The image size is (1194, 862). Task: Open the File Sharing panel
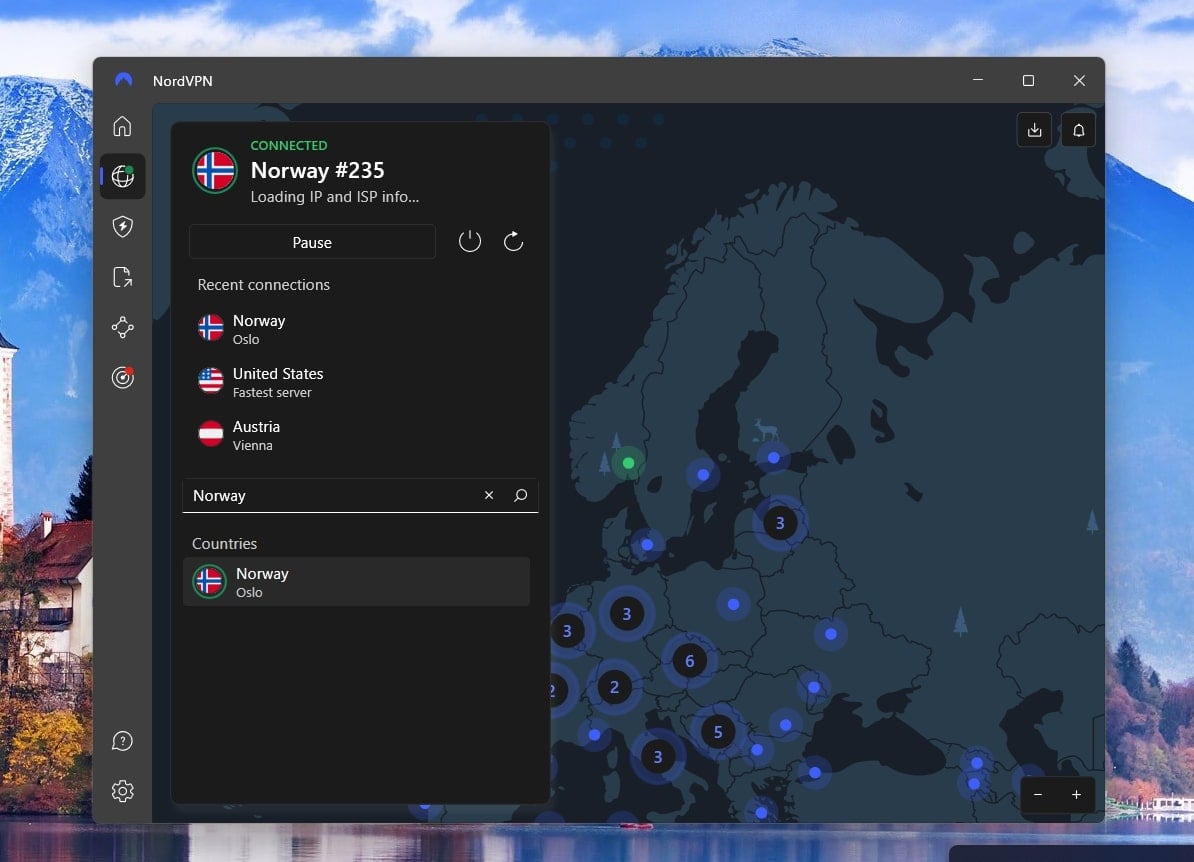[x=122, y=277]
